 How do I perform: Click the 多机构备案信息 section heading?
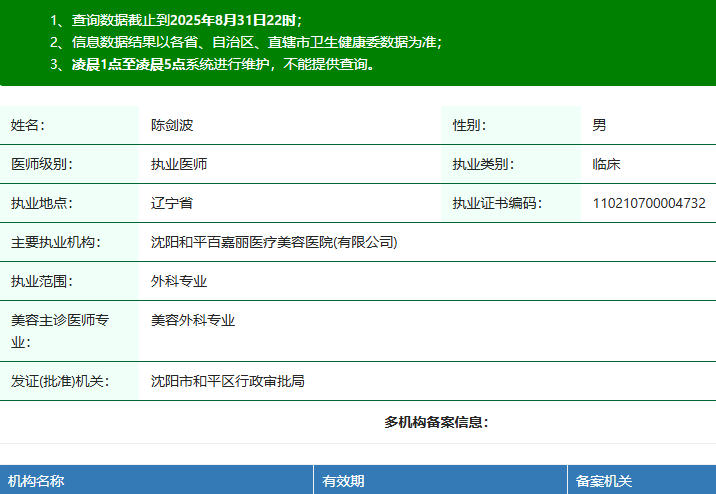tap(436, 422)
